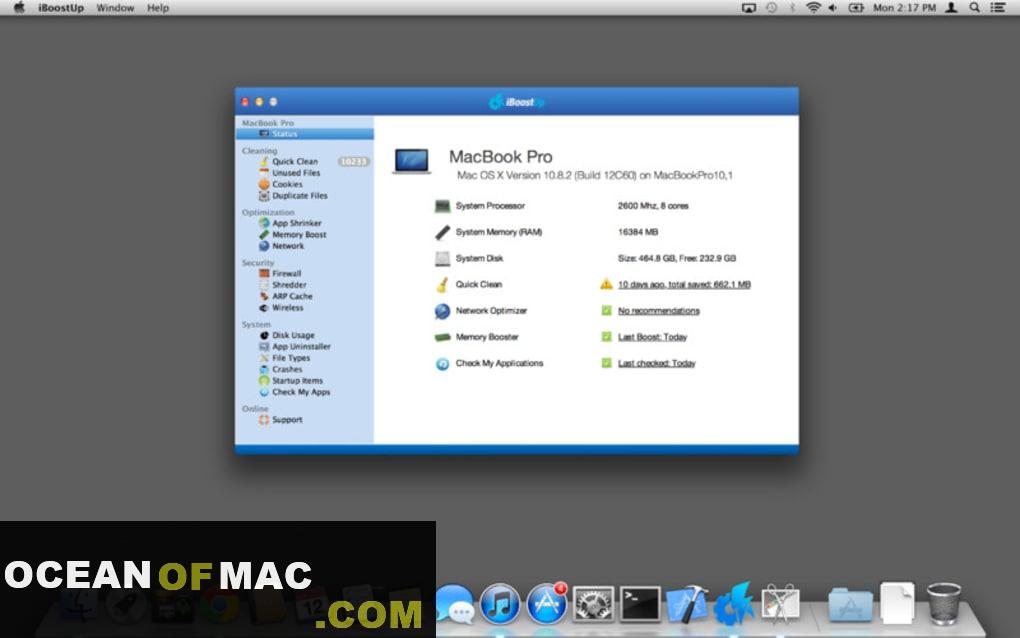Open Trash from the Dock
Image resolution: width=1020 pixels, height=638 pixels.
(x=943, y=604)
